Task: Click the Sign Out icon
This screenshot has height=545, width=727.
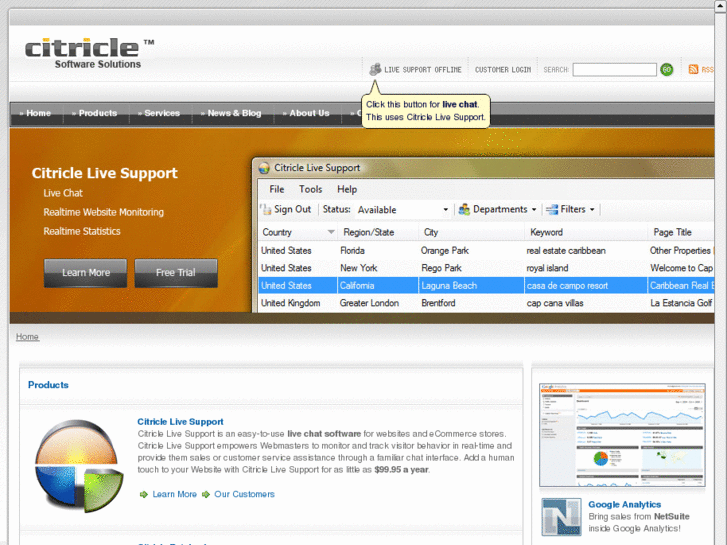Action: (266, 210)
